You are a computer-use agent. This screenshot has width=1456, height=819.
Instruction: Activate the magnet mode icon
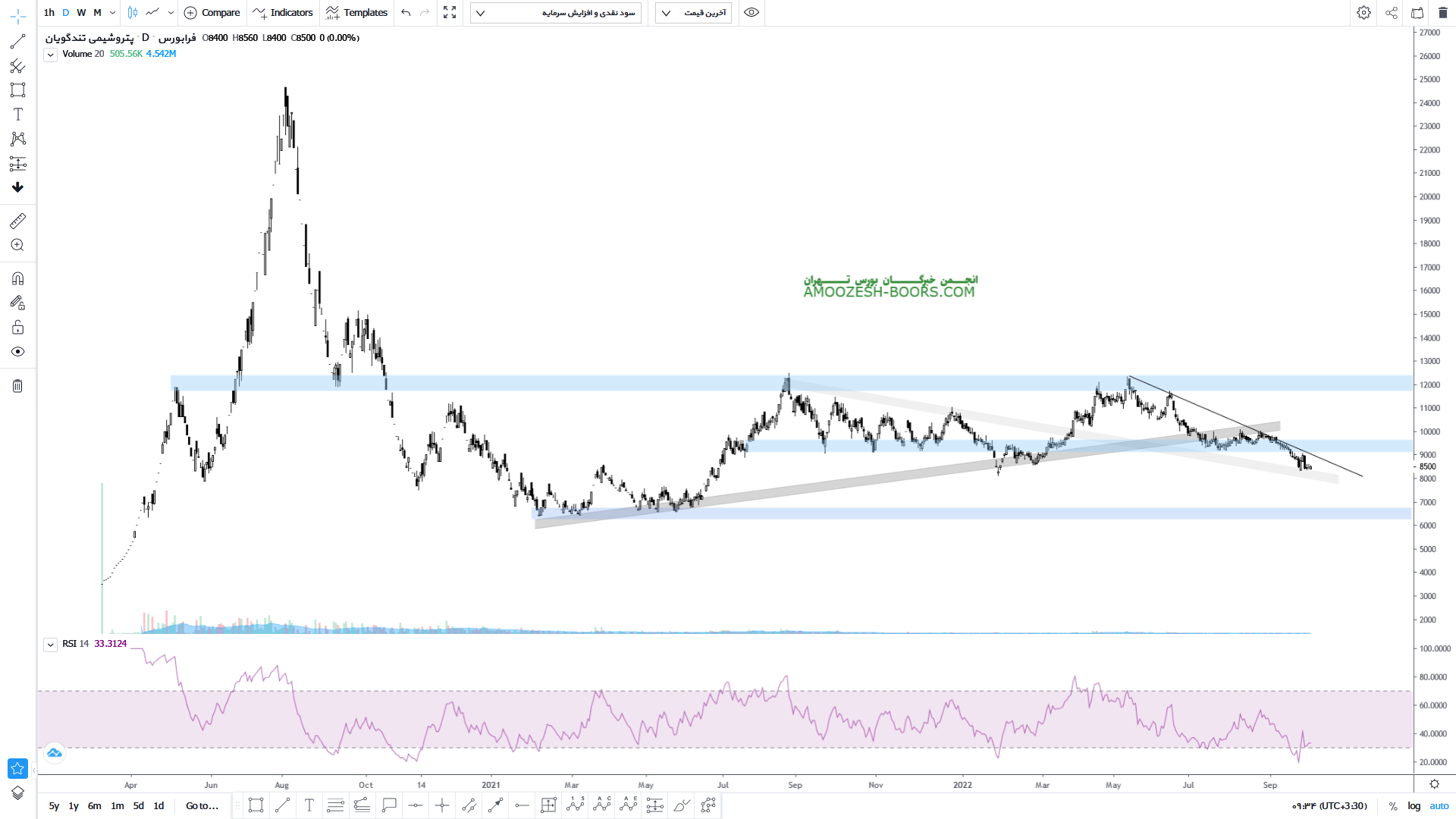pyautogui.click(x=17, y=278)
